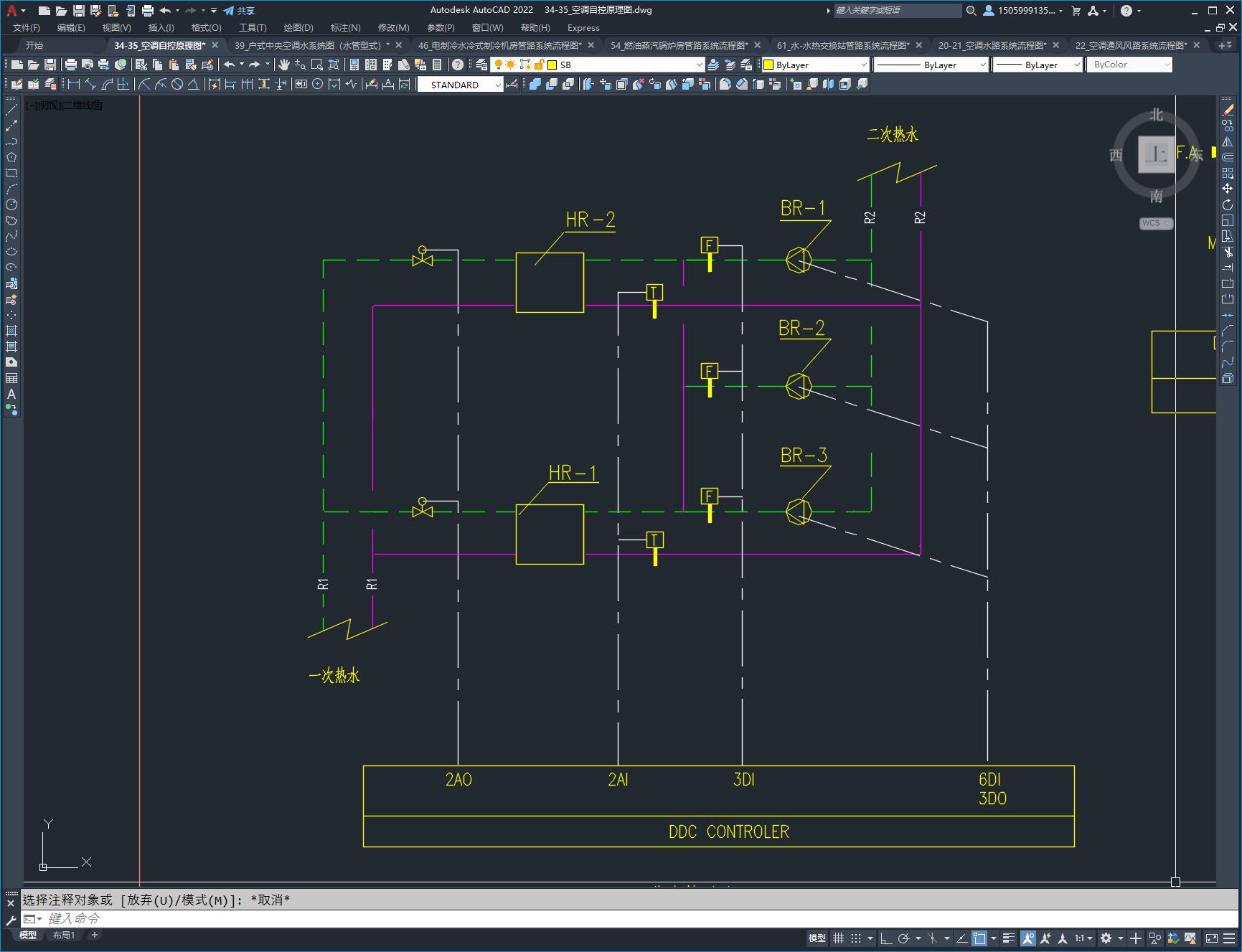Select the Erase modify tool
Screen dimensions: 1242x952
pos(1228,110)
